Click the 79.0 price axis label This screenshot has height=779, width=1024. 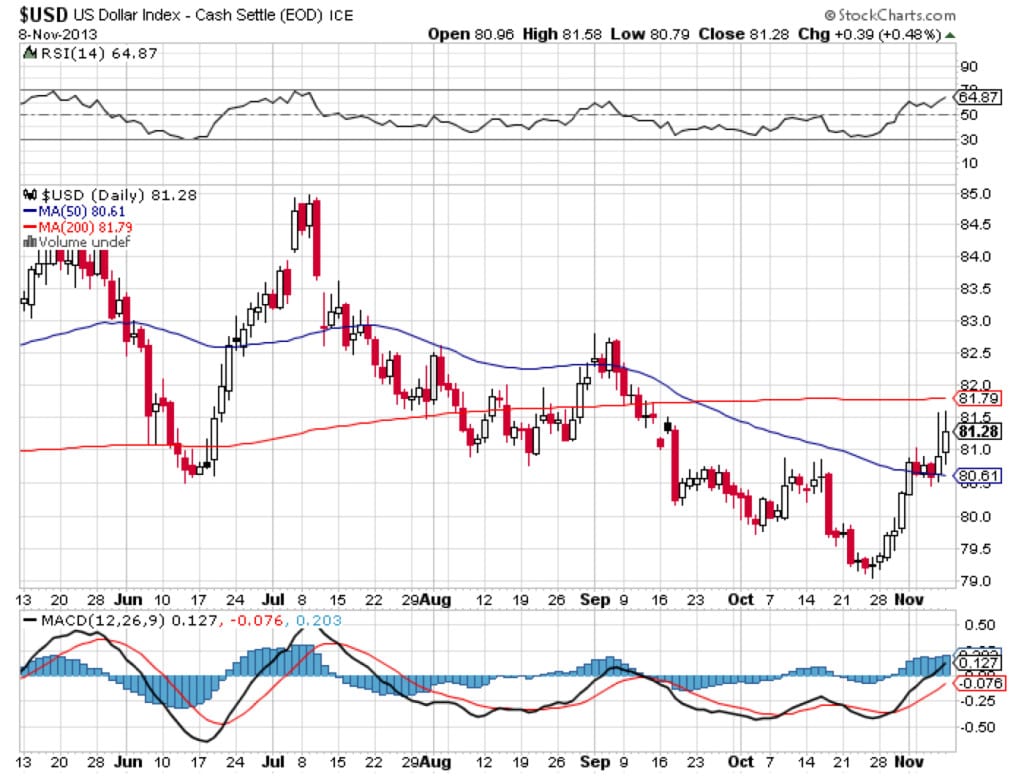[x=975, y=580]
